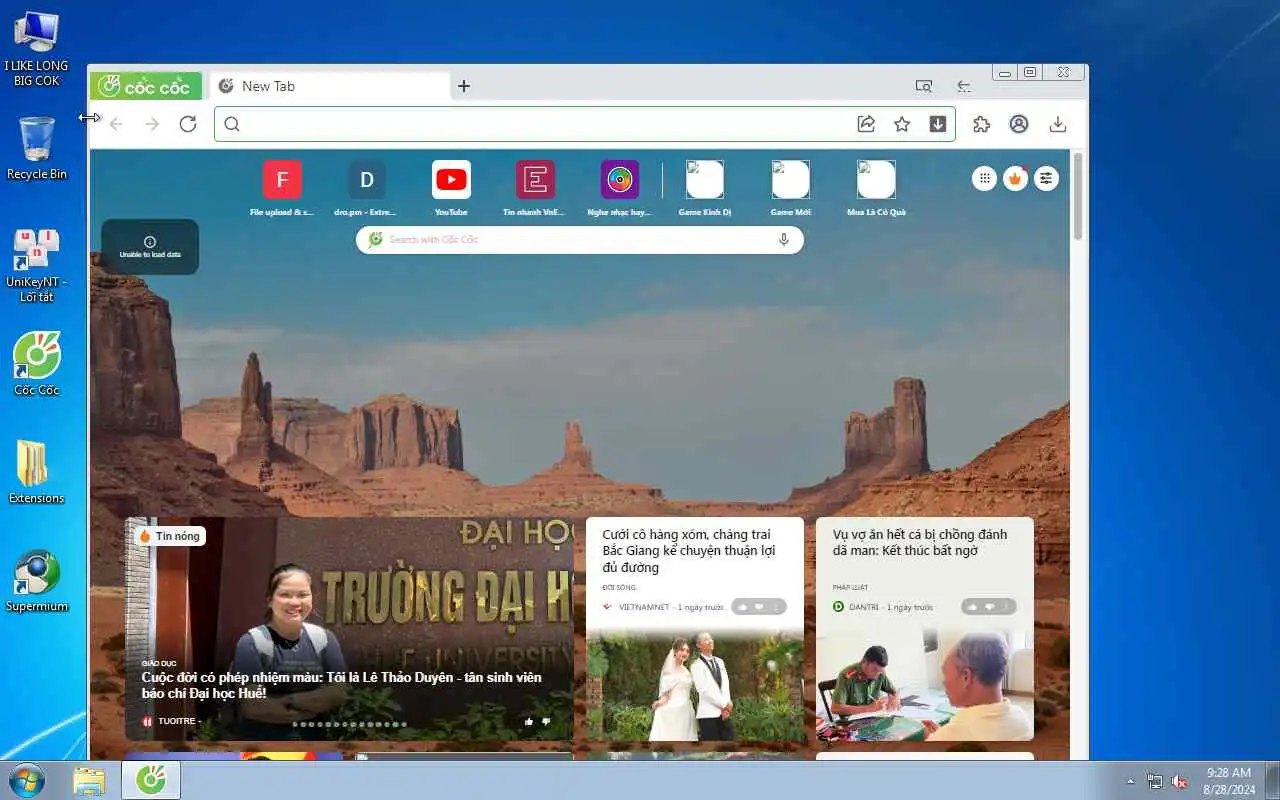This screenshot has width=1280, height=800.
Task: Click the Cốc Cốc menu button
Action: tap(147, 86)
